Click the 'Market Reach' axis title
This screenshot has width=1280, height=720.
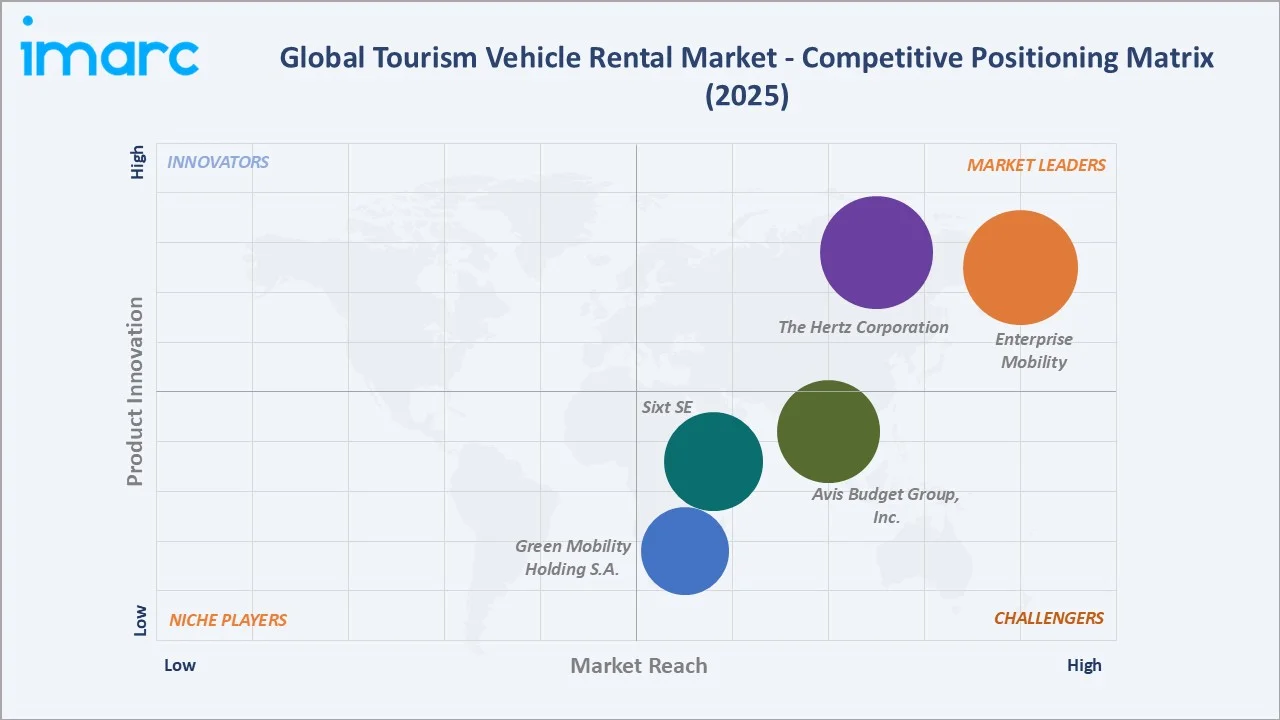click(x=639, y=666)
